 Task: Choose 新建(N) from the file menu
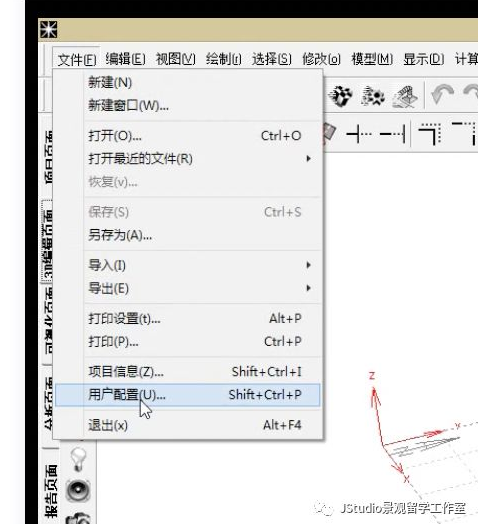(188, 83)
